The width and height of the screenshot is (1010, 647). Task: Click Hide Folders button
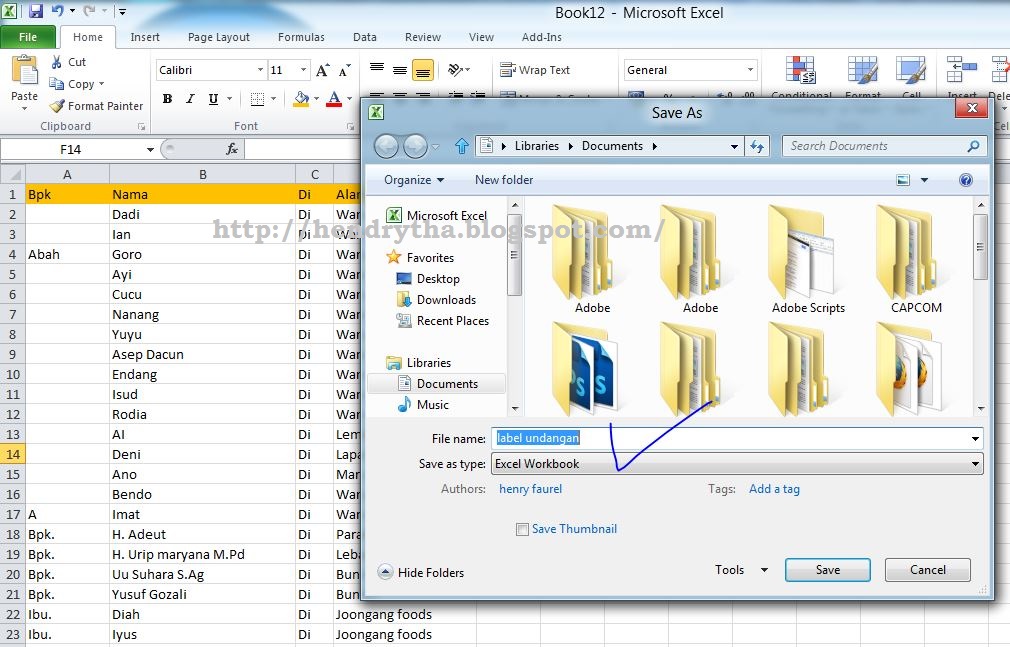[x=421, y=572]
